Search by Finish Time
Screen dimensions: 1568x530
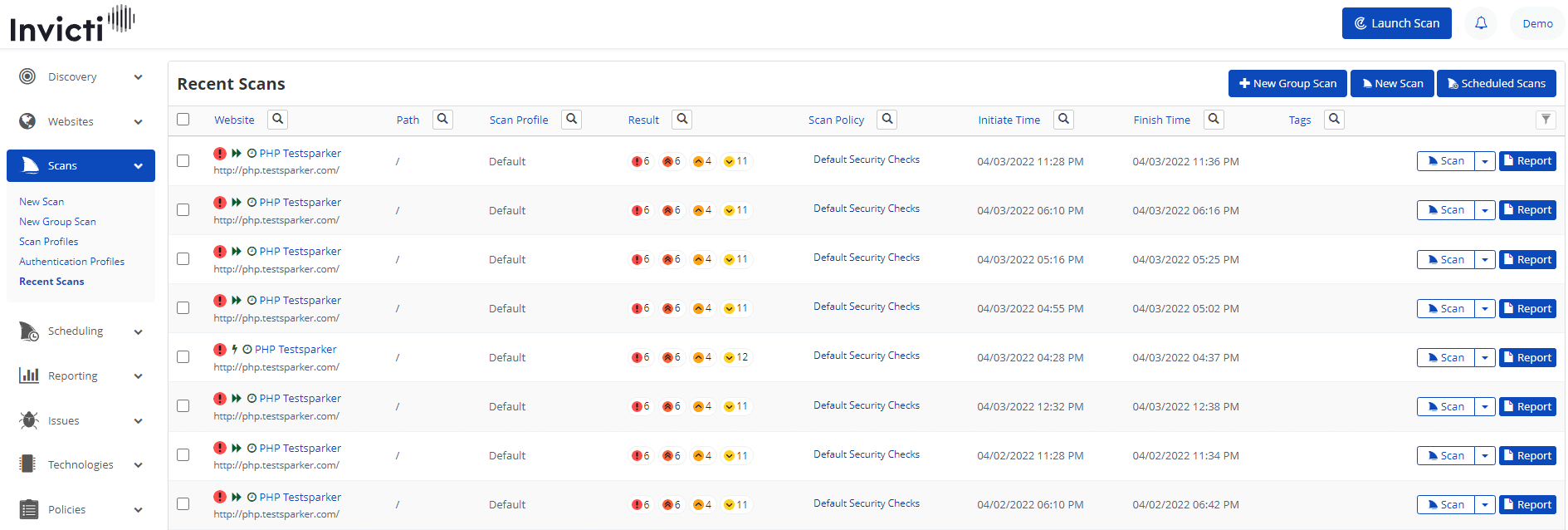point(1214,119)
